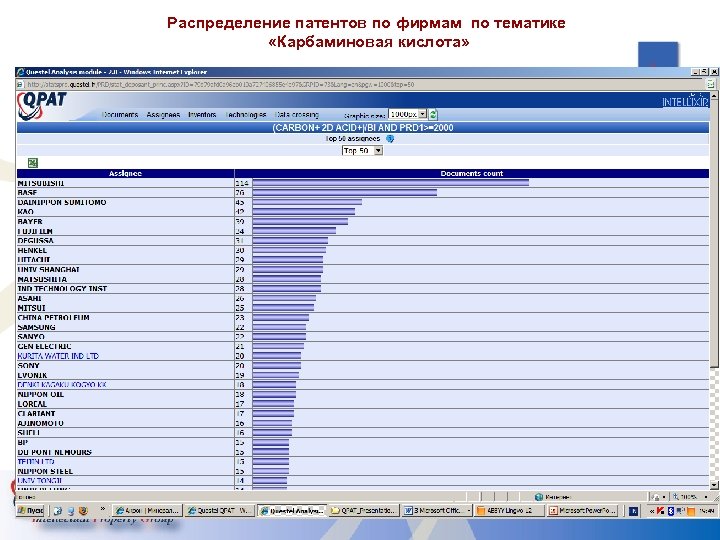Click the vertical scrollbar thumb
720x540 pixels.
[714, 234]
